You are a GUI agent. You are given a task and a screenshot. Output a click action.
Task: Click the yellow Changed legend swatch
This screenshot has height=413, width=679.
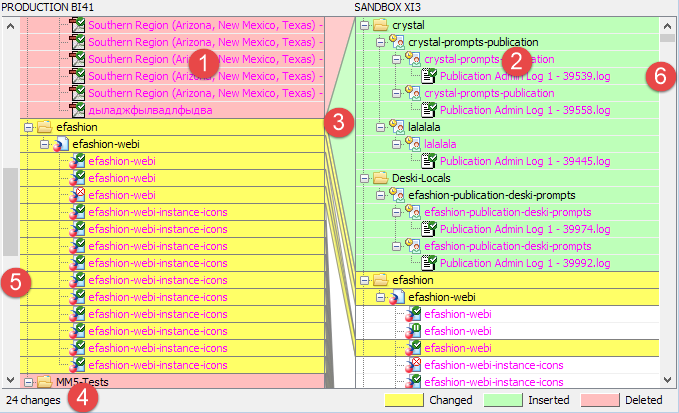coord(404,400)
